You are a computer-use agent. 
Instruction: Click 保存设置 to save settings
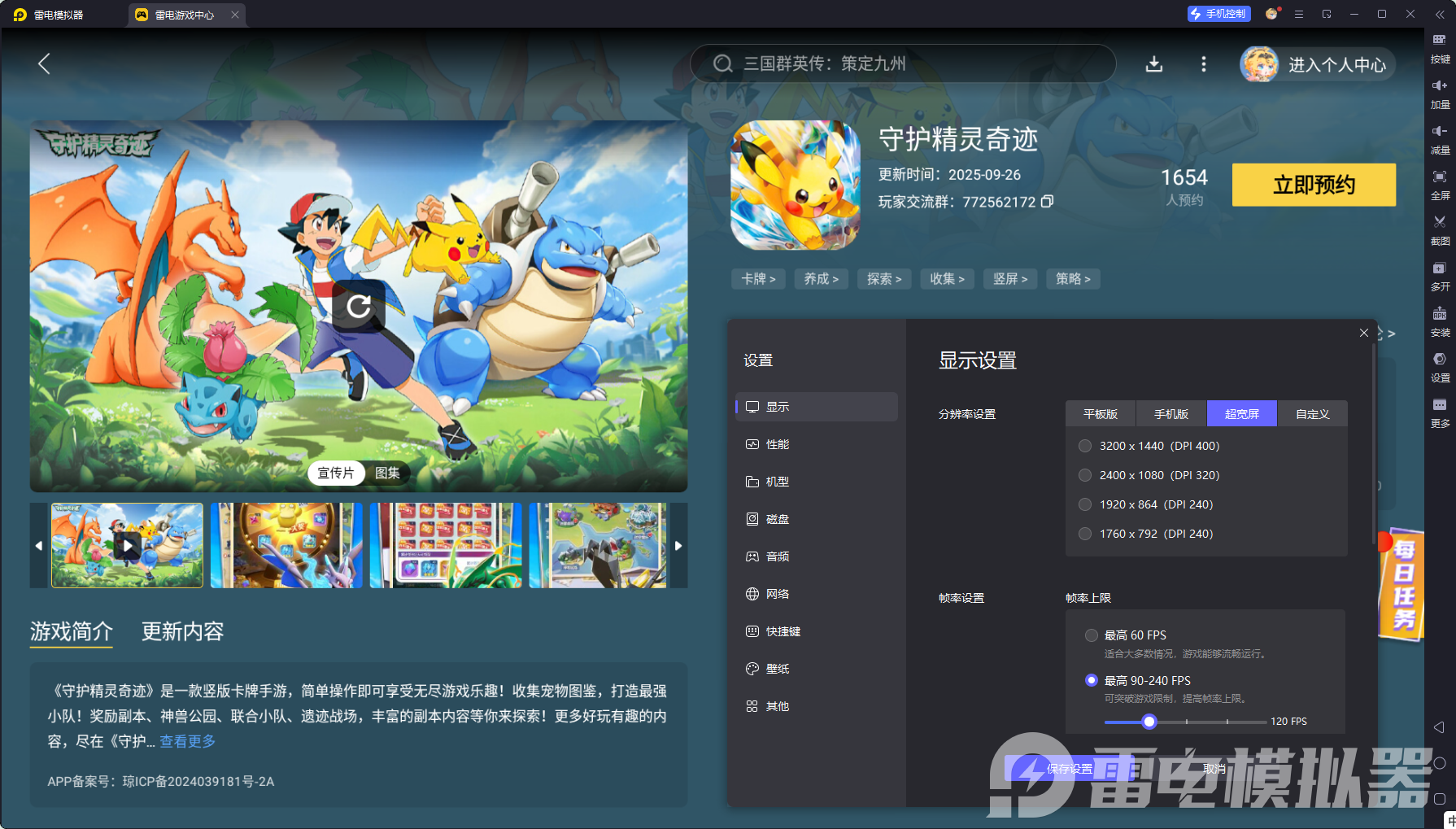point(1070,769)
